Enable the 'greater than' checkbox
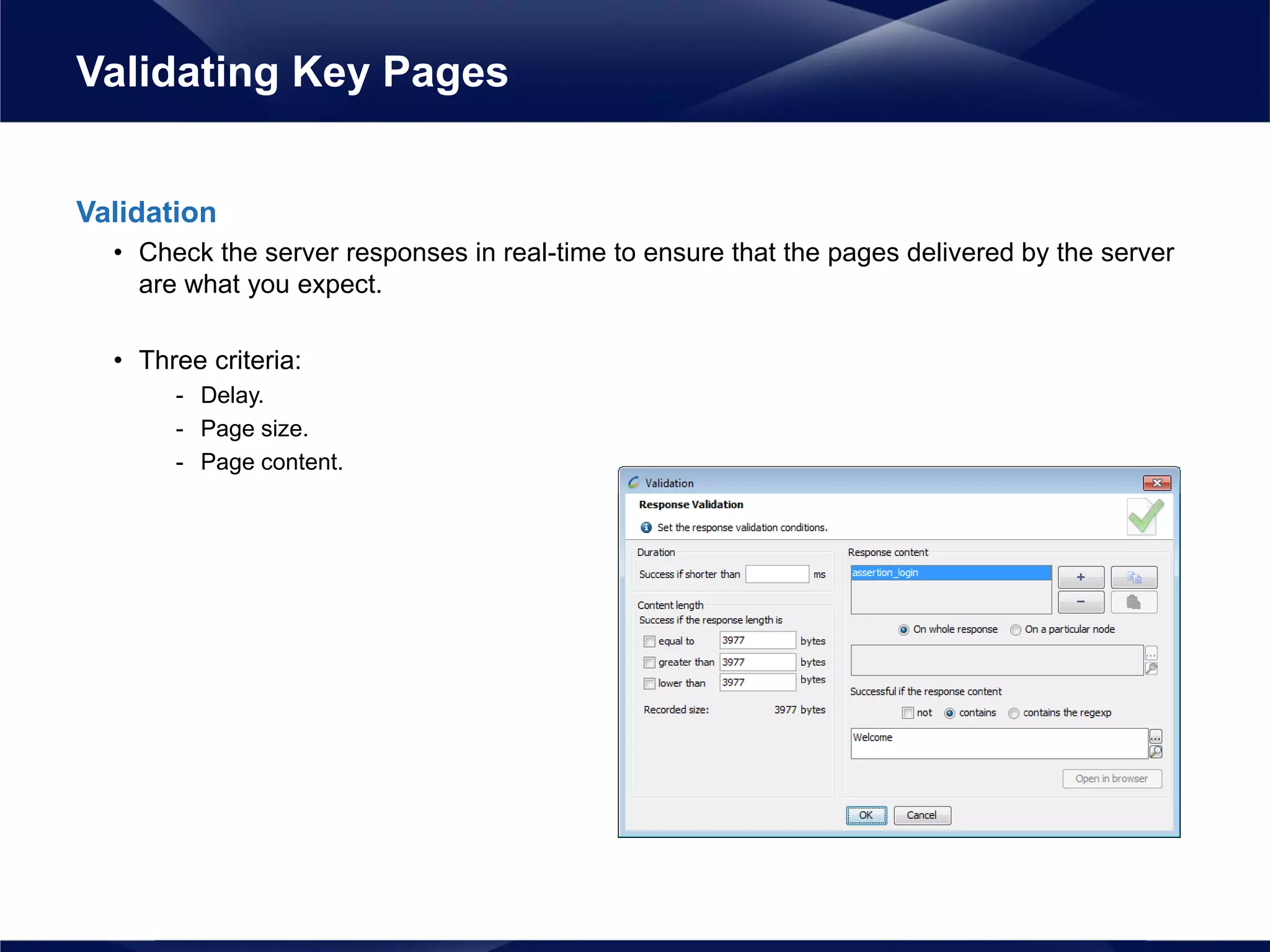Image resolution: width=1270 pixels, height=952 pixels. tap(649, 663)
